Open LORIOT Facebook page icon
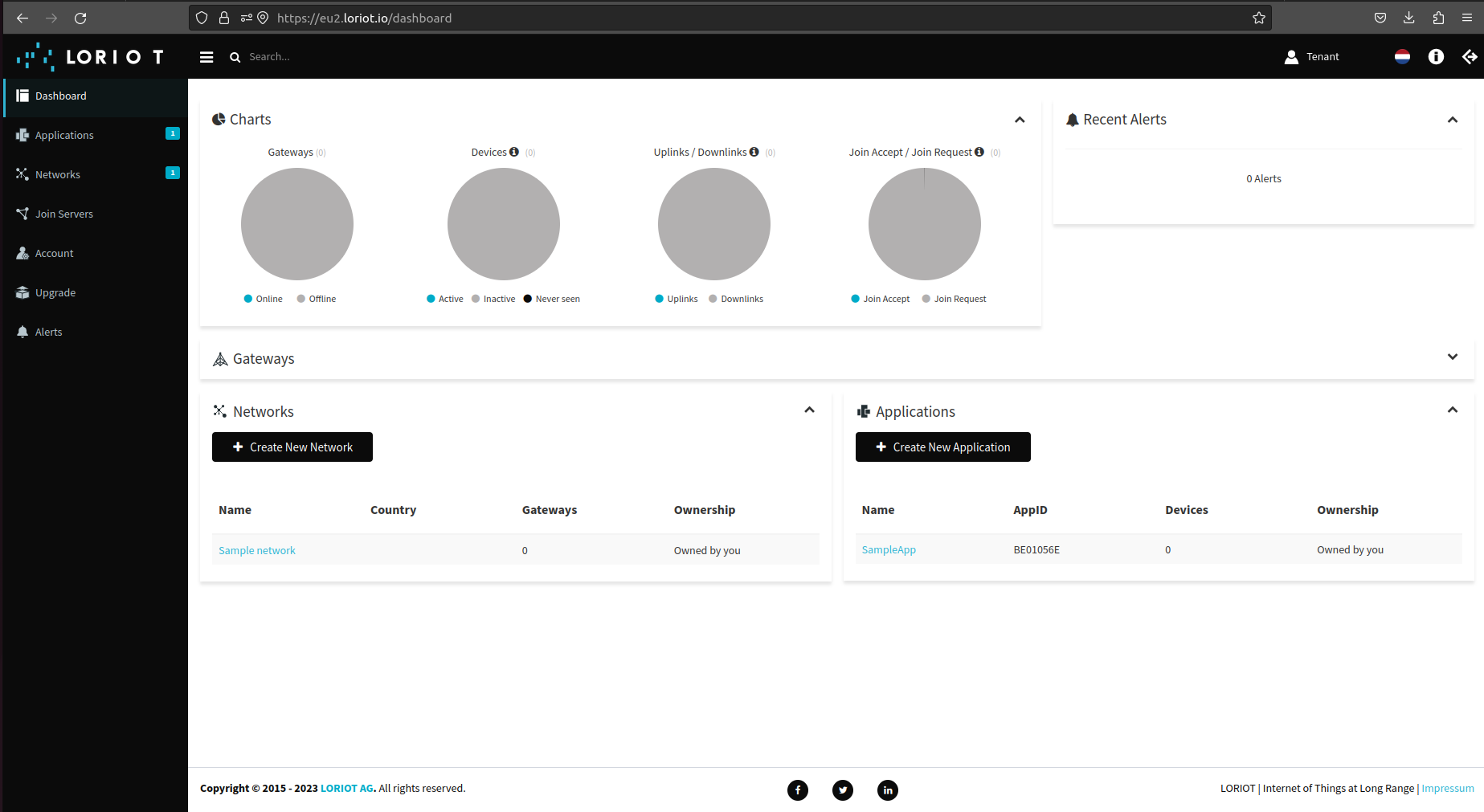Viewport: 1484px width, 812px height. [x=797, y=790]
